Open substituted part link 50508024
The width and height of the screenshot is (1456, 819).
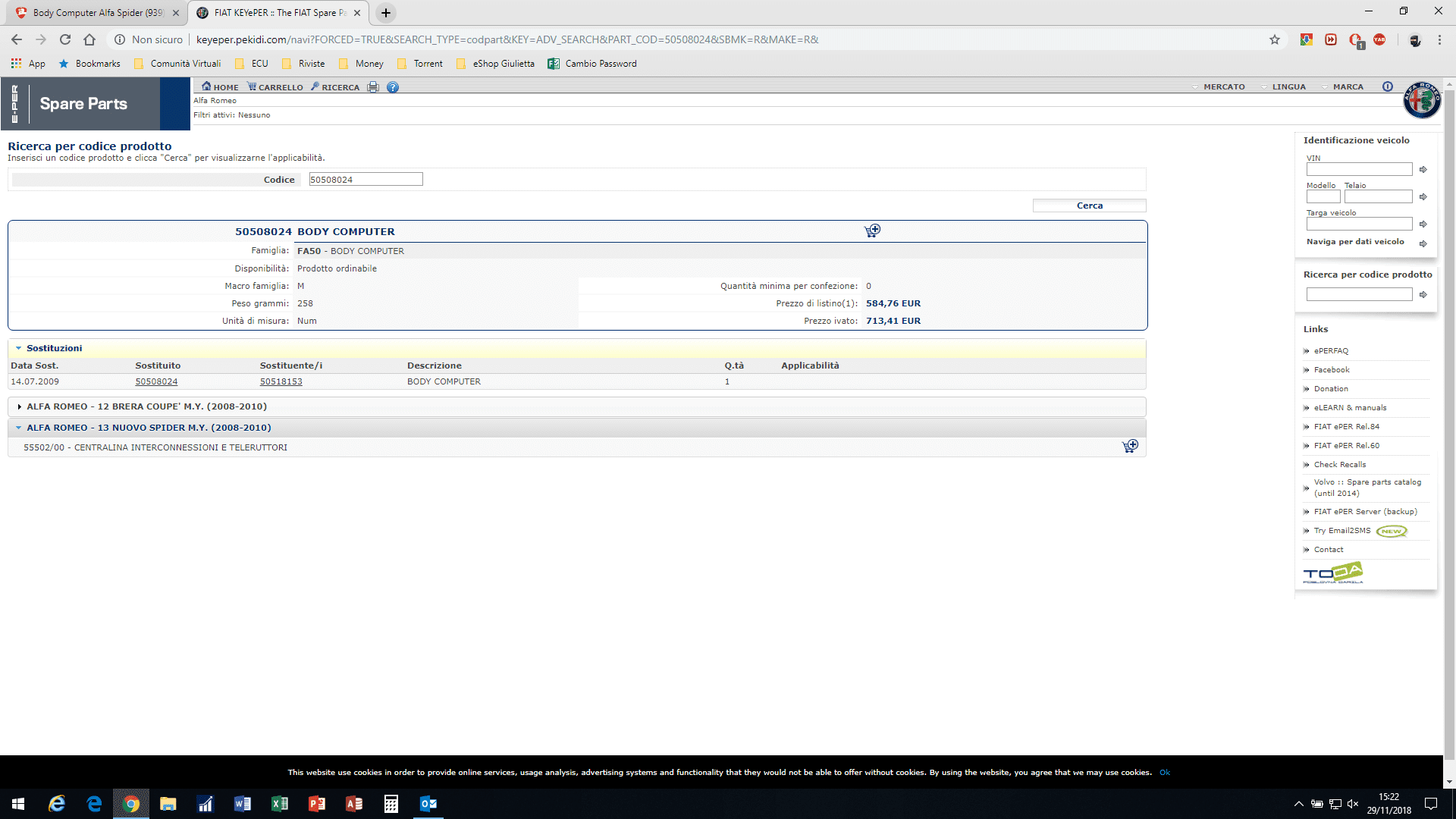(156, 381)
